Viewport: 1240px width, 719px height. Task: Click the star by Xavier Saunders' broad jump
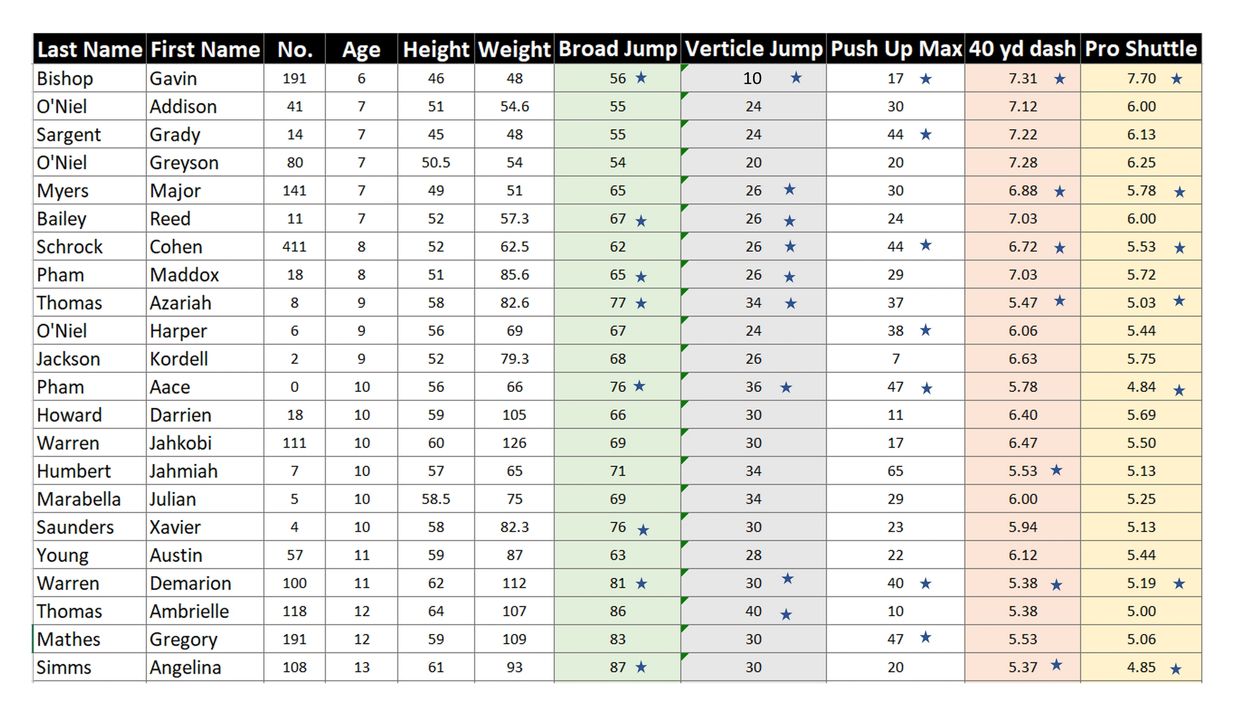tap(643, 529)
